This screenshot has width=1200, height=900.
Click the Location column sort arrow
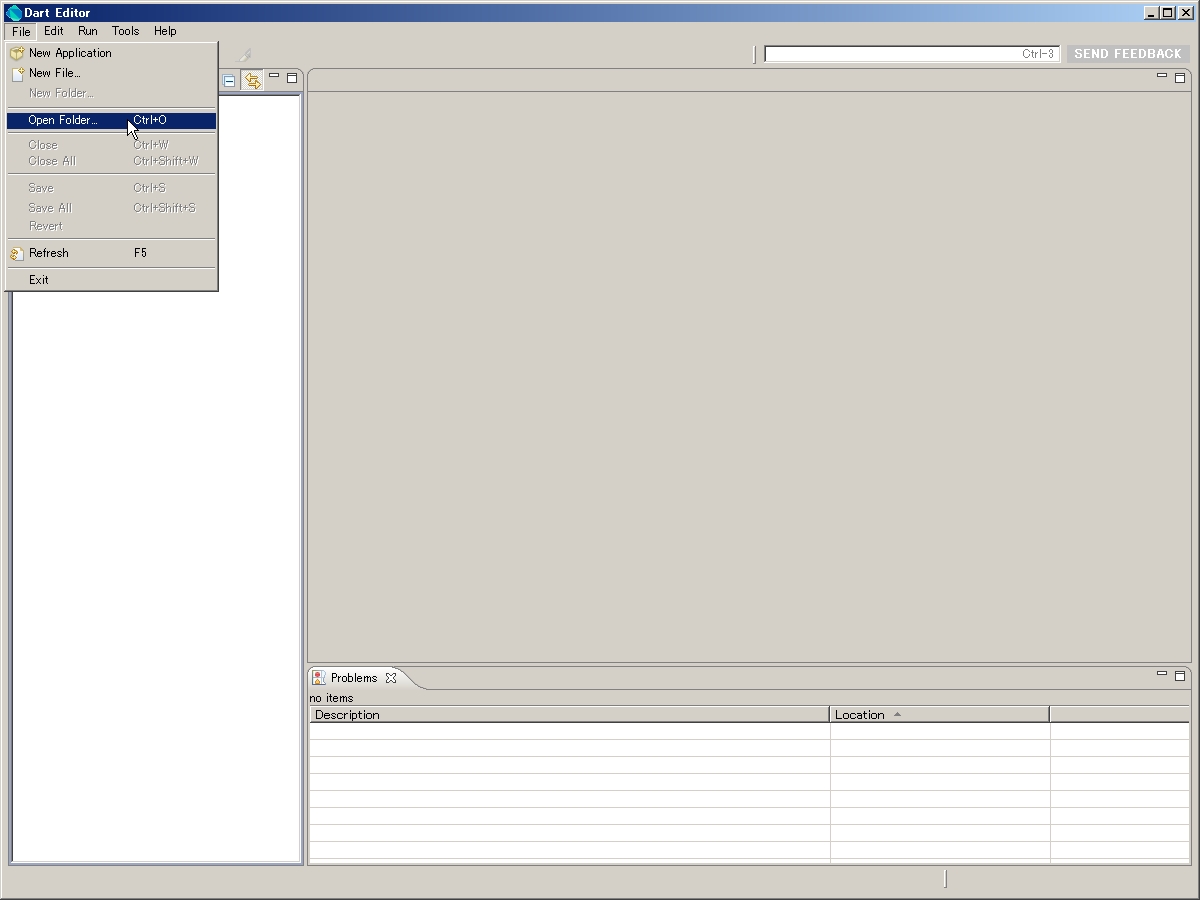[x=897, y=714]
